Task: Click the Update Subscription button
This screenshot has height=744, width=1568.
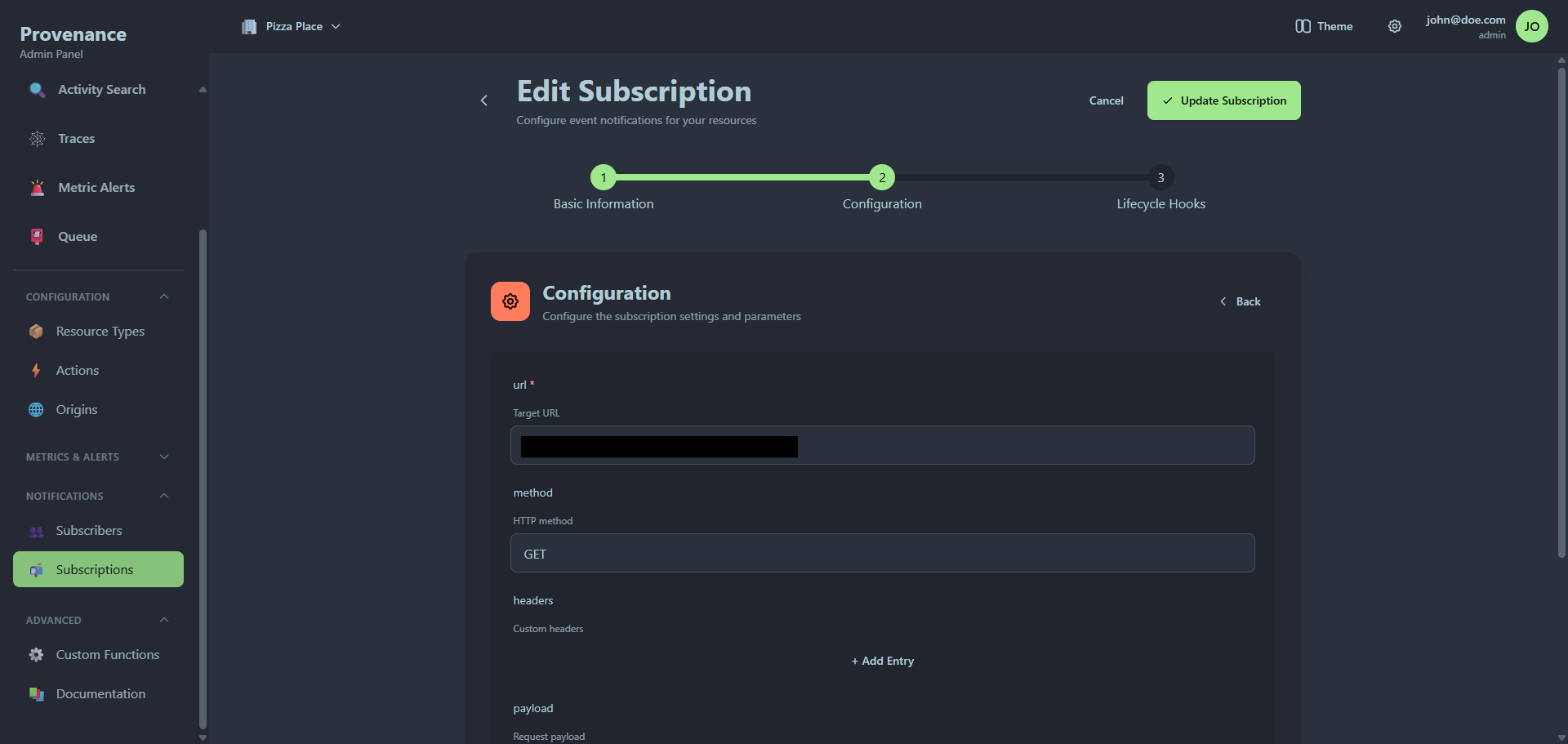Action: pos(1223,100)
